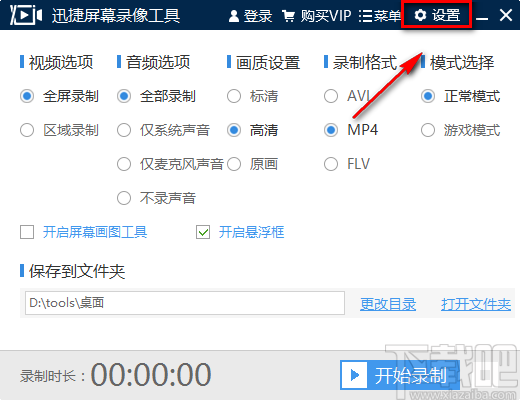Click the save folder path field
520x400 pixels.
click(185, 303)
